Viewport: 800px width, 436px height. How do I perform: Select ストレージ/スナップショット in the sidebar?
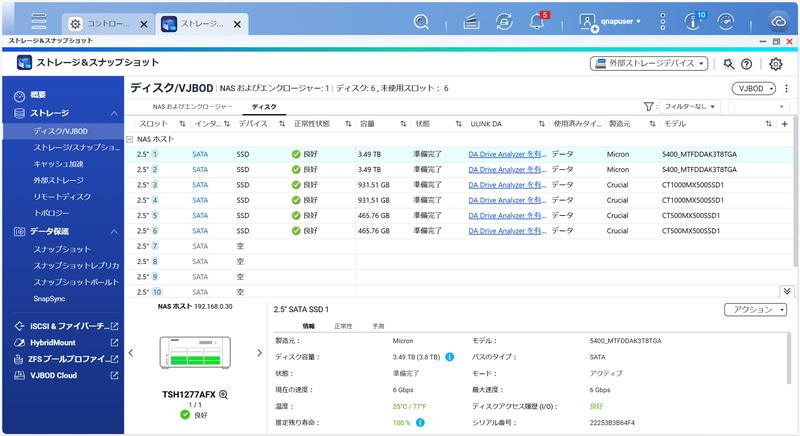pos(77,147)
